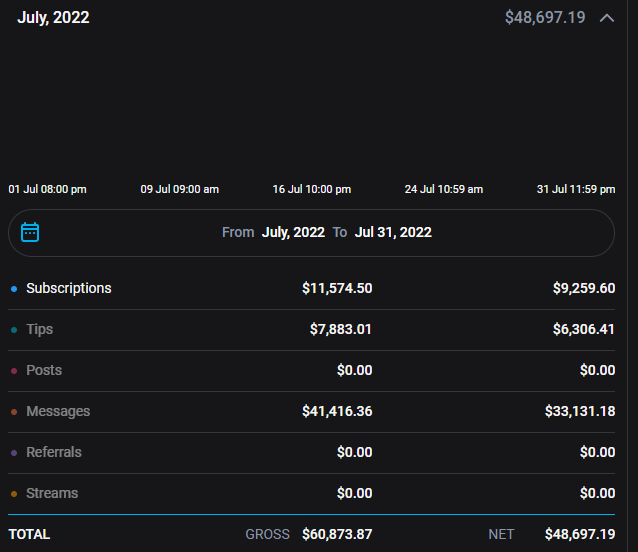Image resolution: width=638 pixels, height=552 pixels.
Task: Click the gross total $60,873.87 value
Action: coord(337,534)
